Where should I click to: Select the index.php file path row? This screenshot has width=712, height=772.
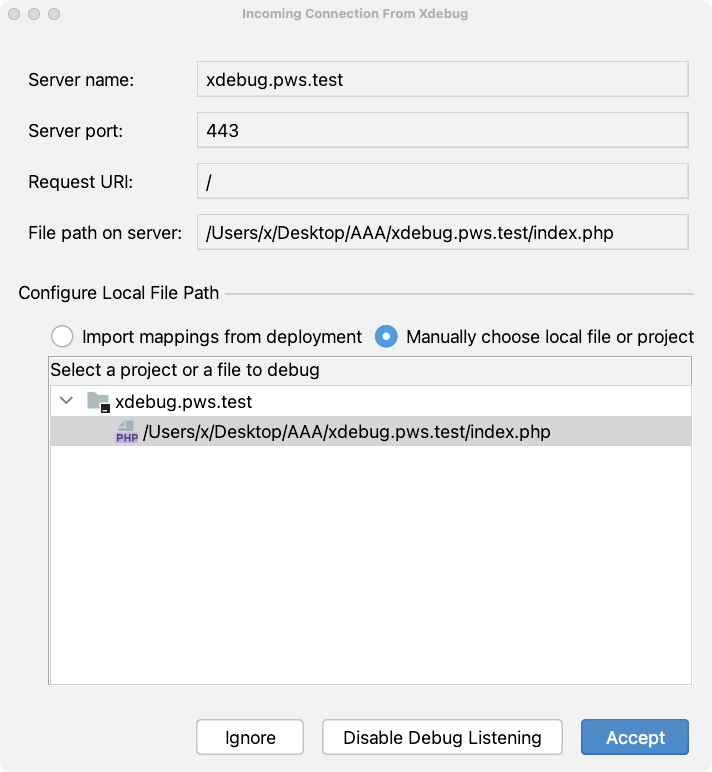[371, 431]
